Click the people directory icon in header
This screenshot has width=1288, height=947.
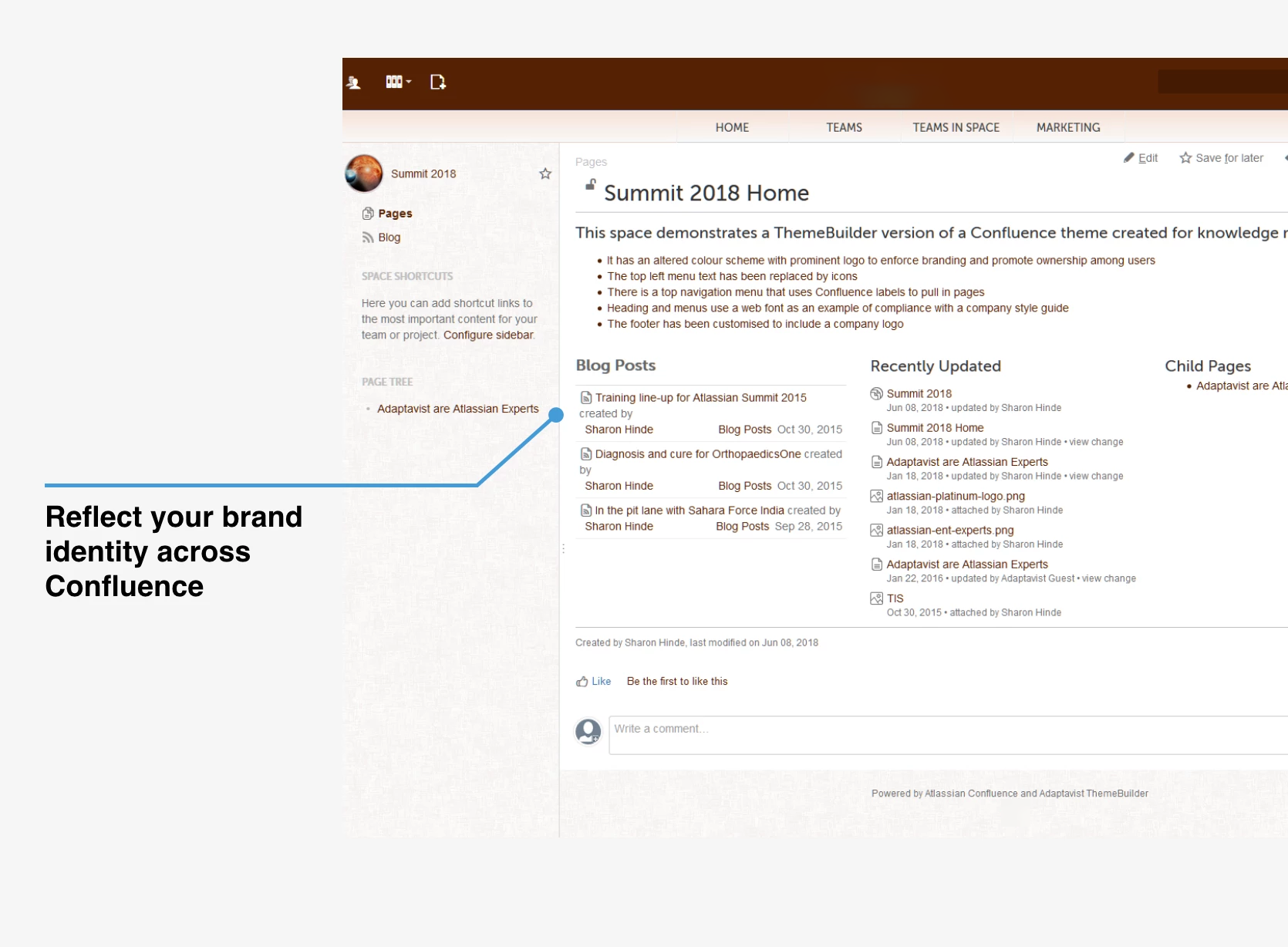point(354,82)
